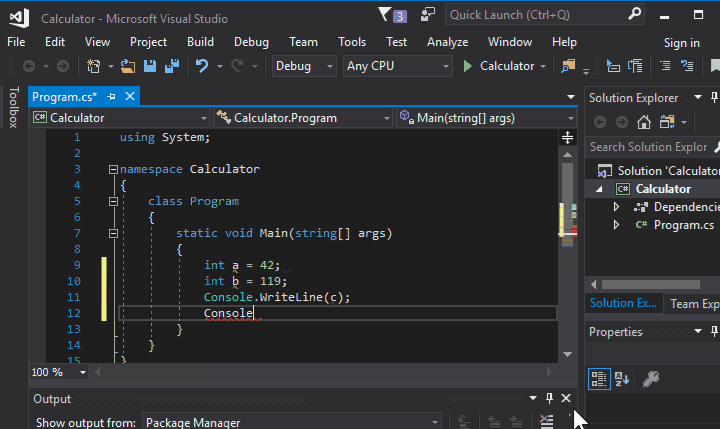Viewport: 720px width, 429px height.
Task: Open the Main(string[] args) member dropdown
Action: 487,118
